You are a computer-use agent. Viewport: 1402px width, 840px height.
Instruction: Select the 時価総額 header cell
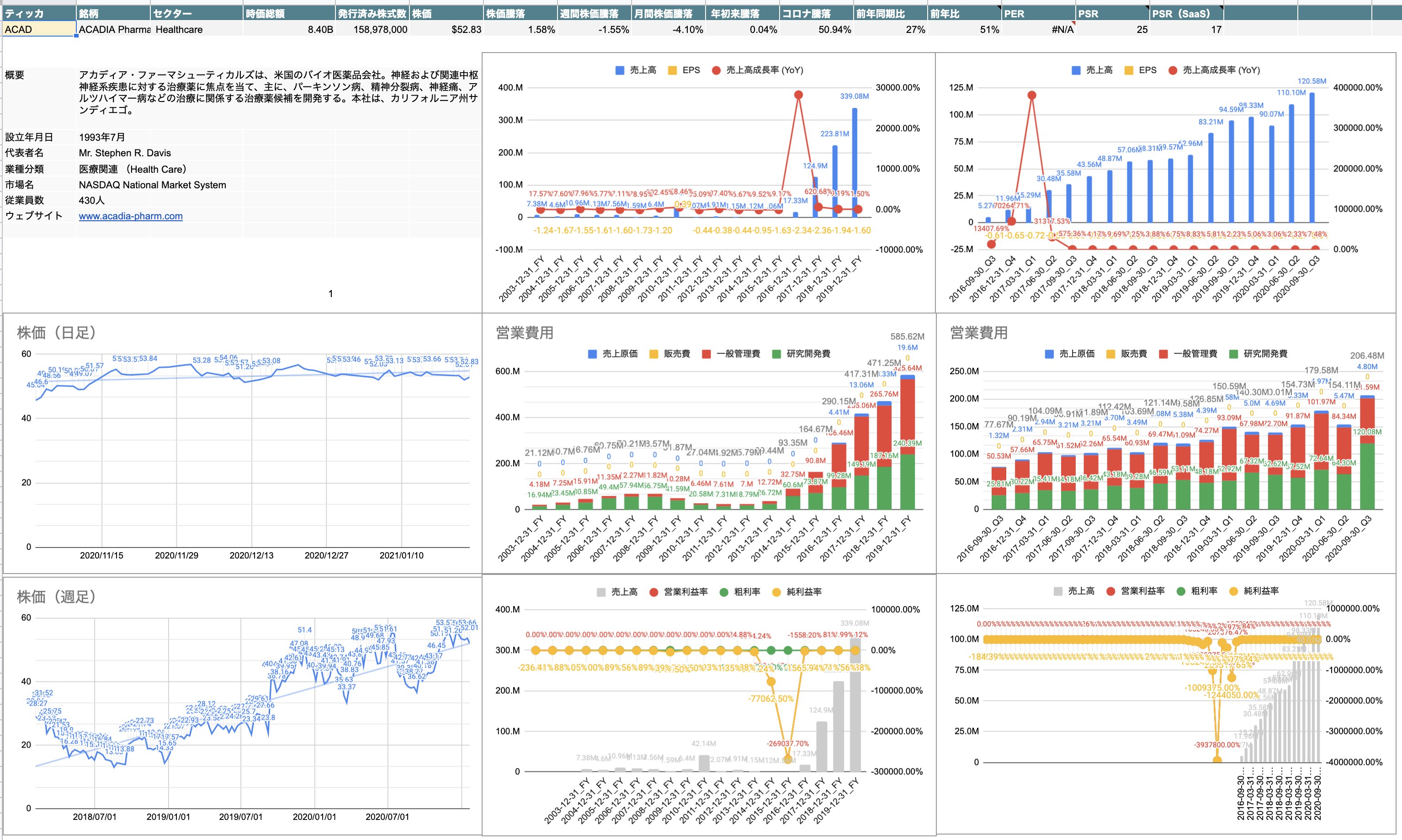tap(289, 14)
